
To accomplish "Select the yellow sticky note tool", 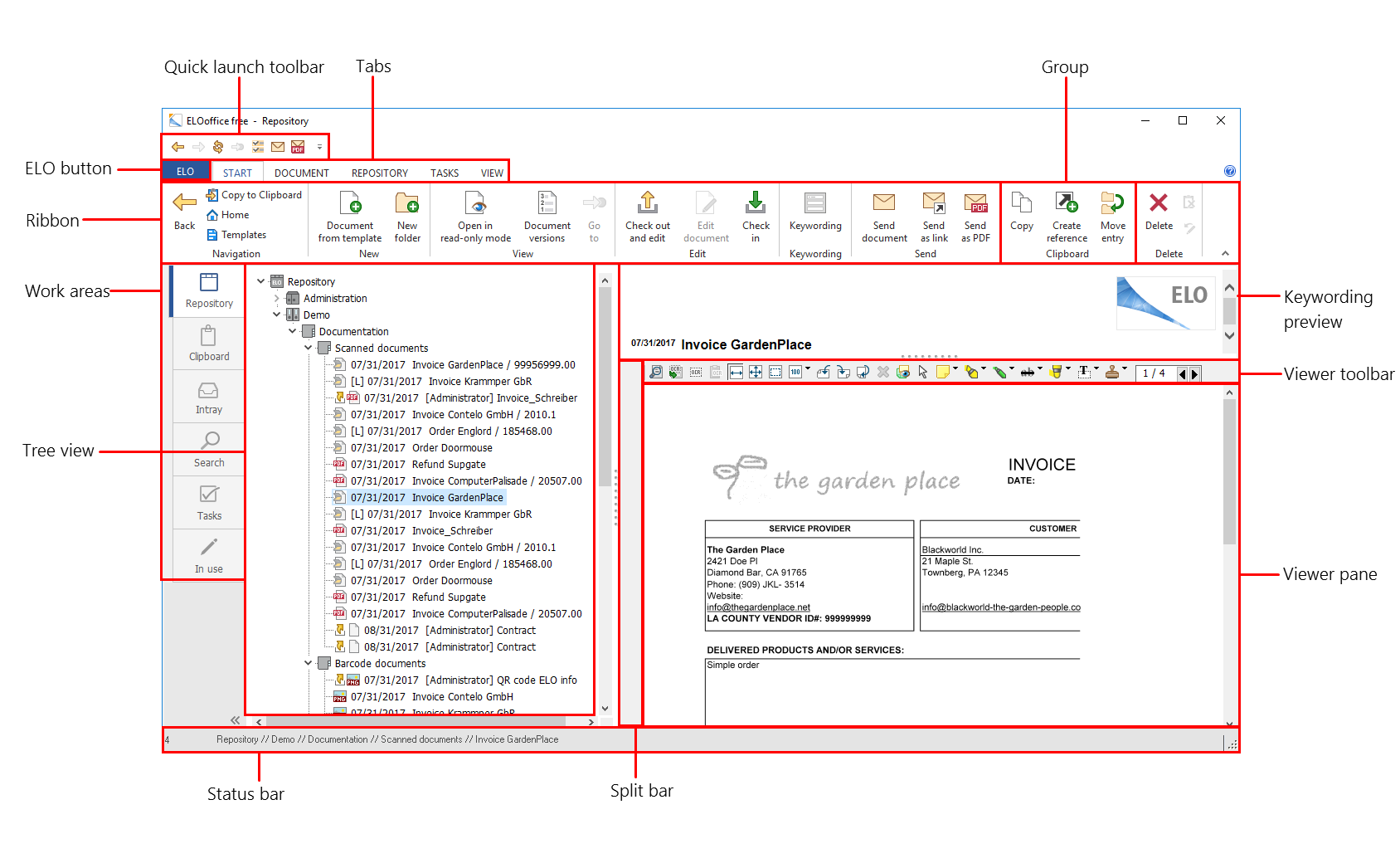I will click(x=942, y=373).
